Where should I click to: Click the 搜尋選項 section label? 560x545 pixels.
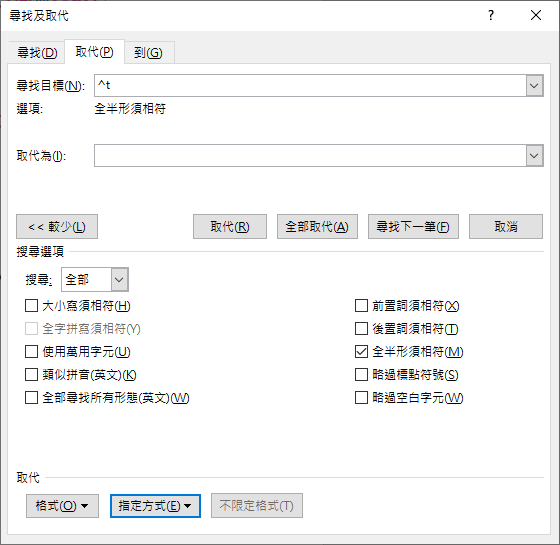pos(40,251)
